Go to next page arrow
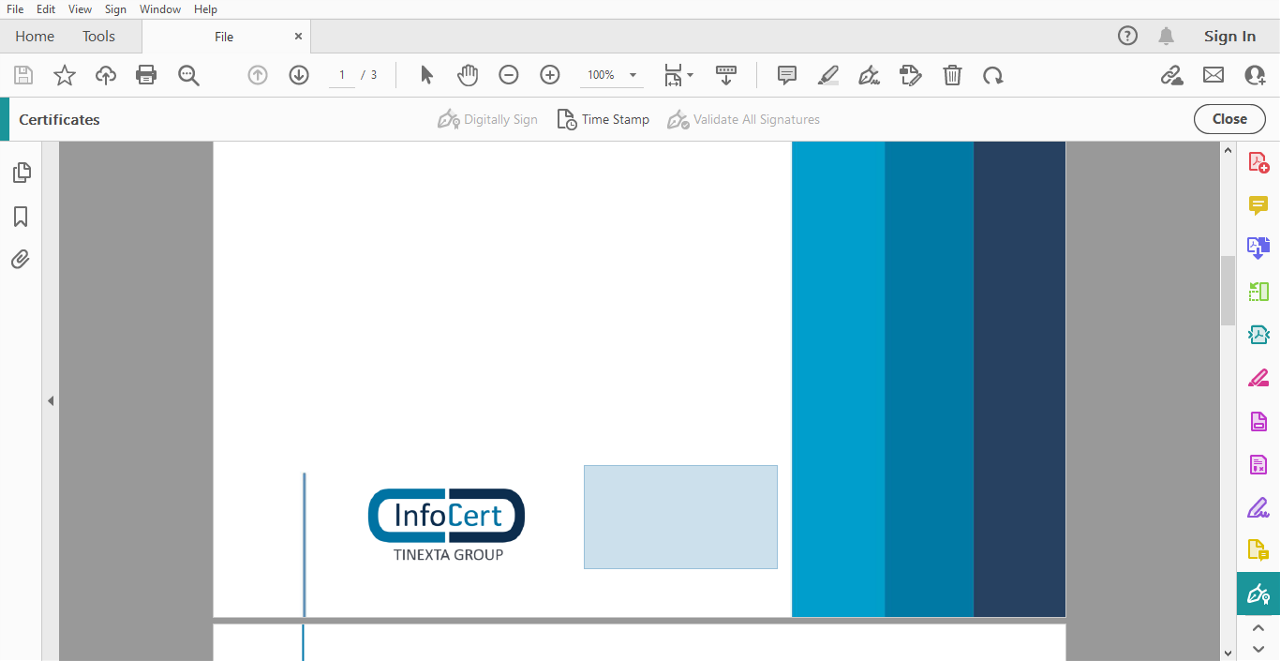The height and width of the screenshot is (661, 1280). (299, 75)
